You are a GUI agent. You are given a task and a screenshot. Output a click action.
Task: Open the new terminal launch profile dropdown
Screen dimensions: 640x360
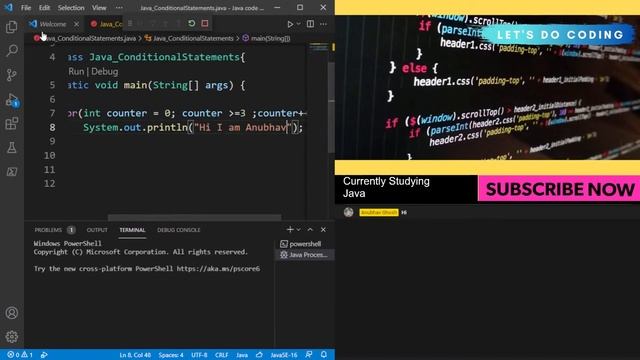(298, 230)
